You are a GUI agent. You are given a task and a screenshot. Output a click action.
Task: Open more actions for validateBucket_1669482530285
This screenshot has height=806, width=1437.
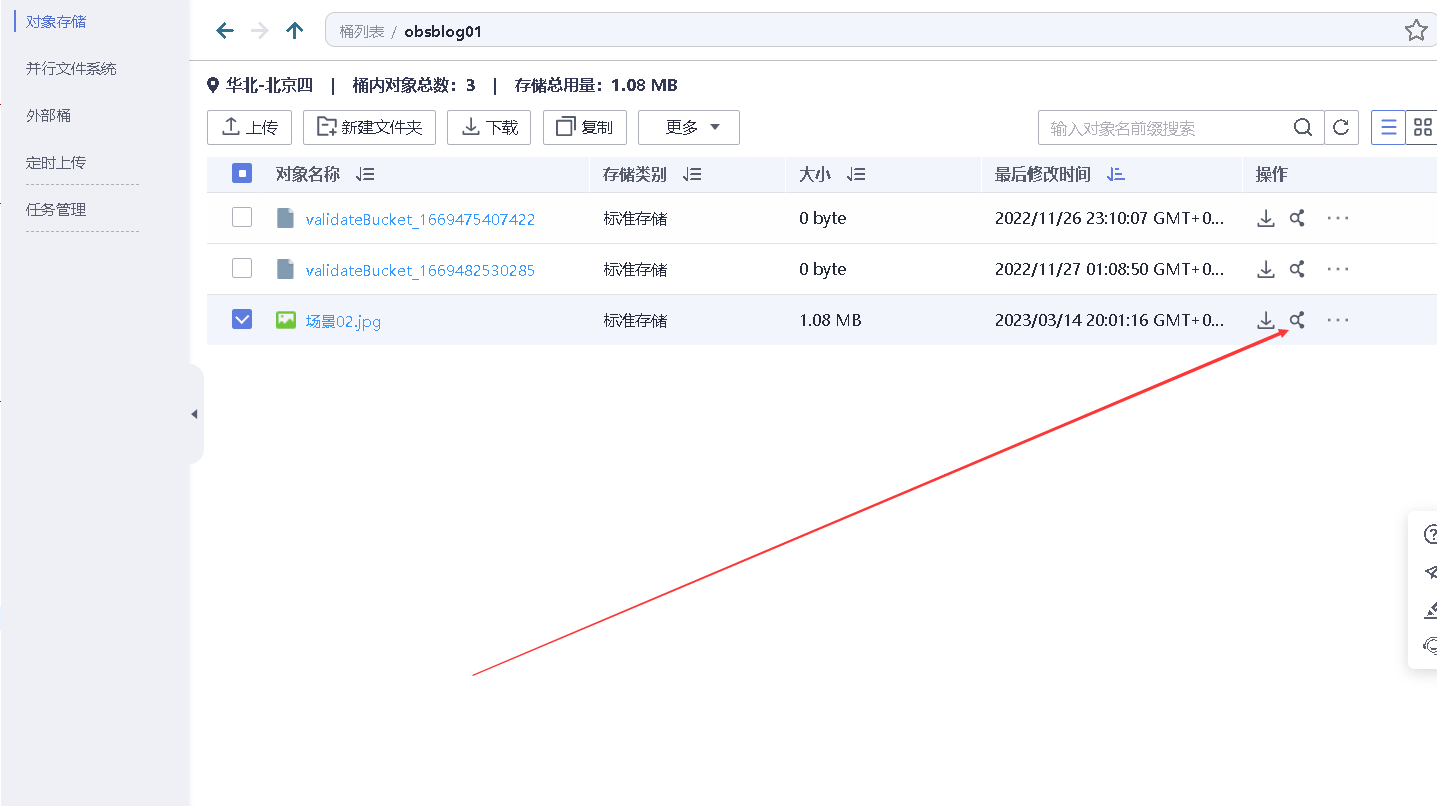[x=1338, y=269]
